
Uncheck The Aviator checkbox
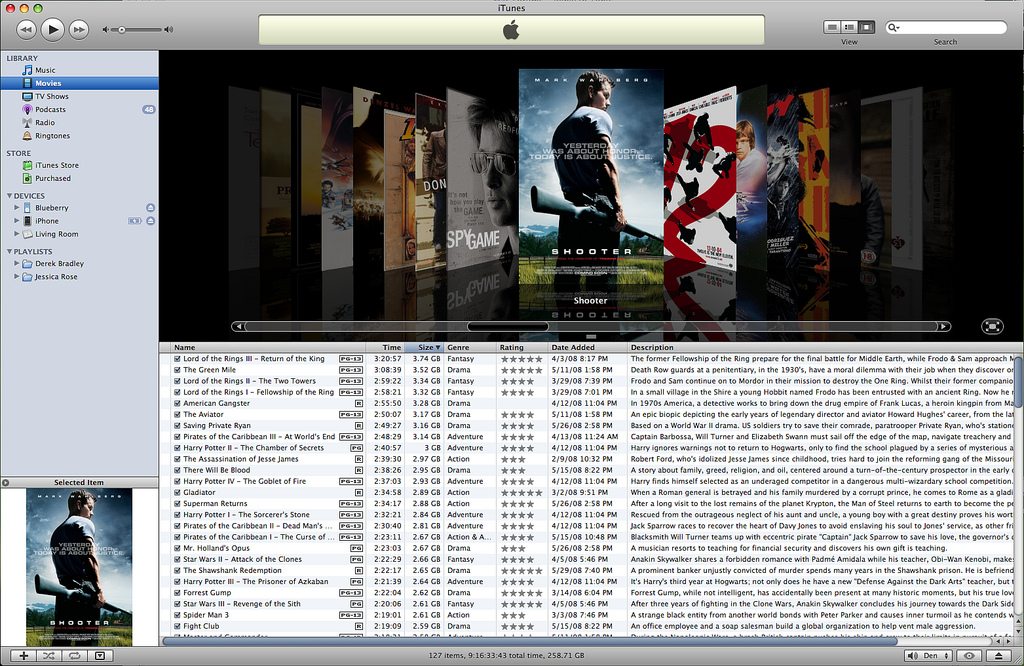[177, 414]
